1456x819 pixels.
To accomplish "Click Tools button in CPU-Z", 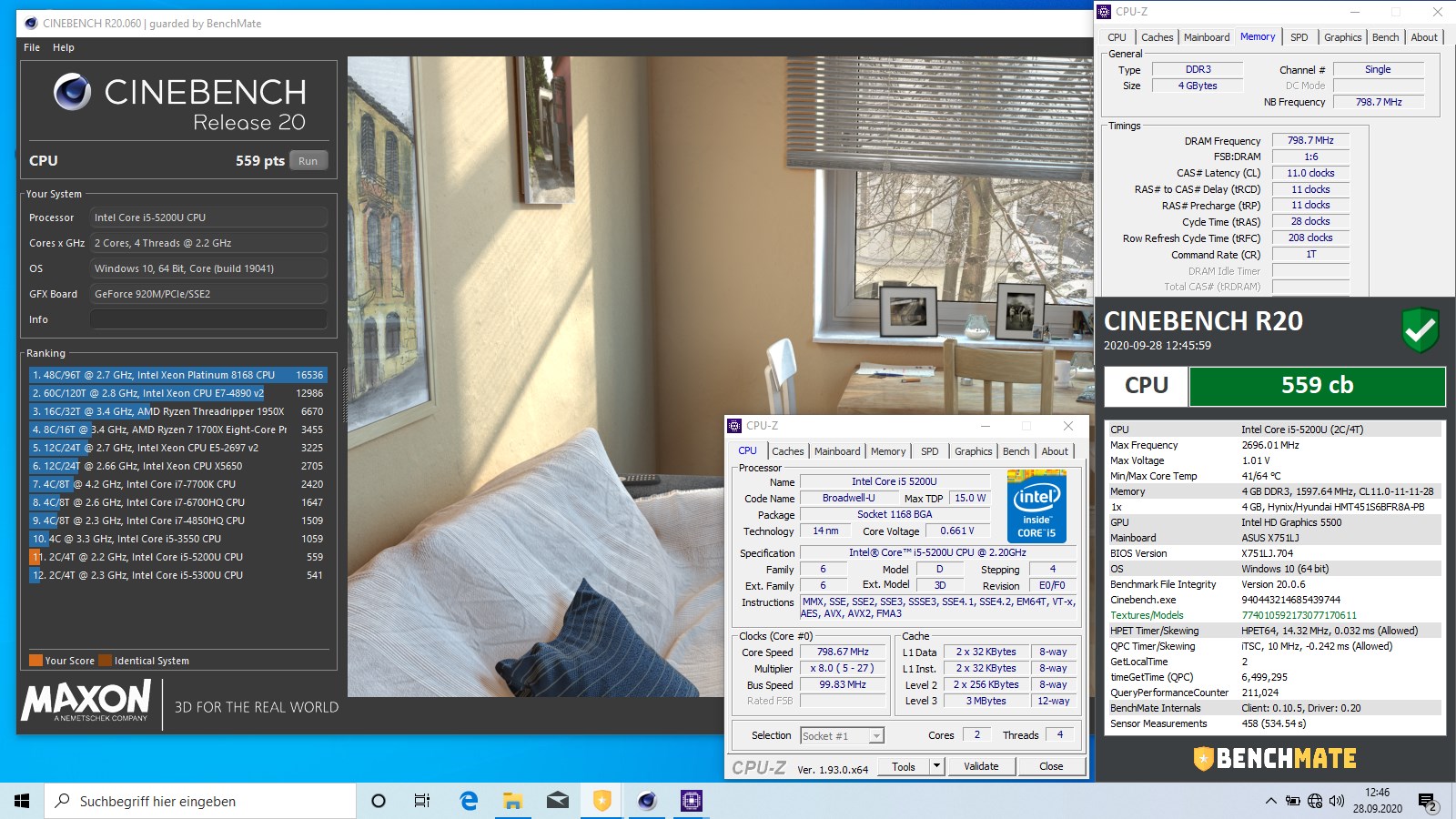I will coord(904,766).
